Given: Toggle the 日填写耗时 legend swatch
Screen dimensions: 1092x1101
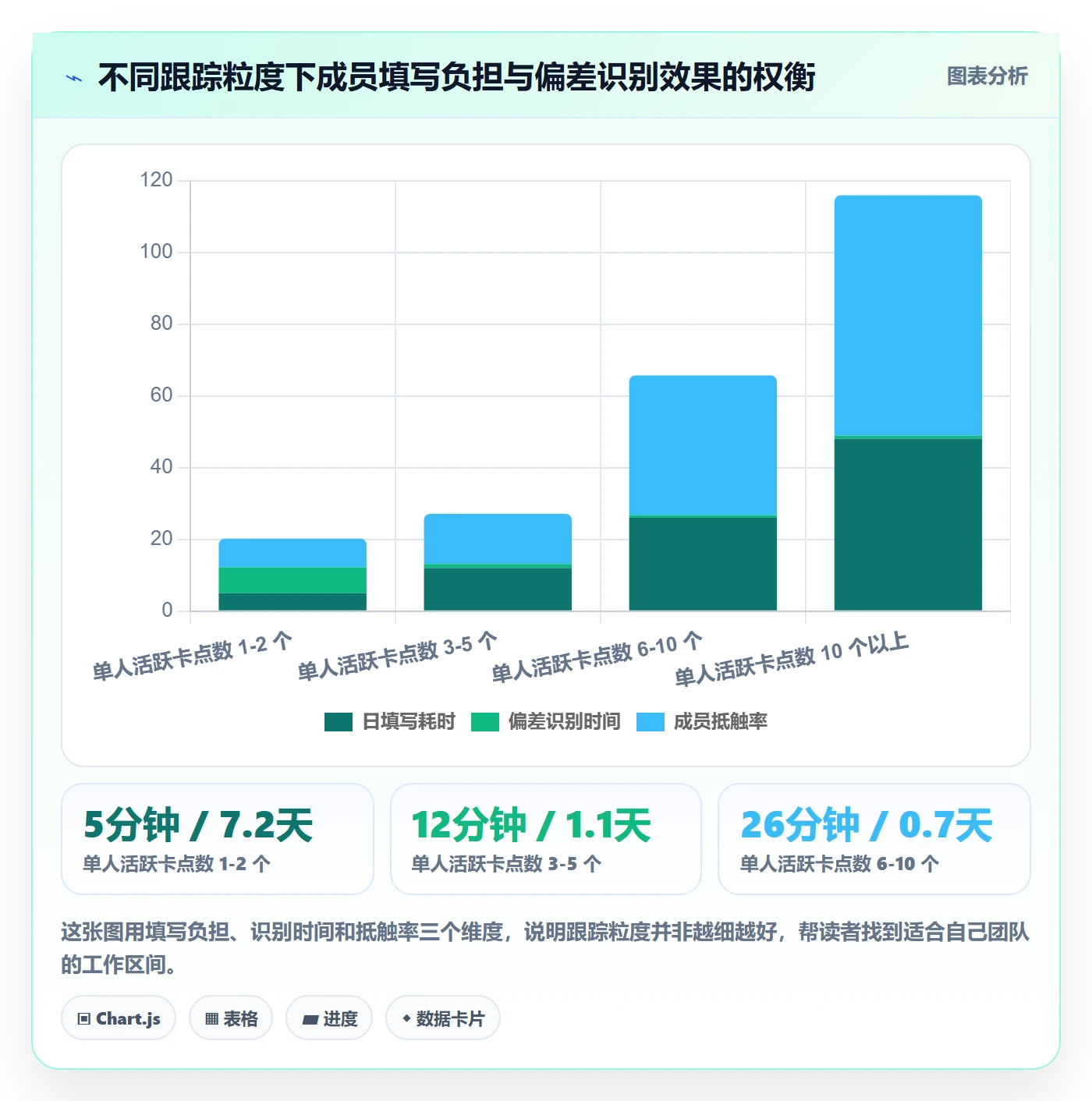Looking at the screenshot, I should 339,722.
